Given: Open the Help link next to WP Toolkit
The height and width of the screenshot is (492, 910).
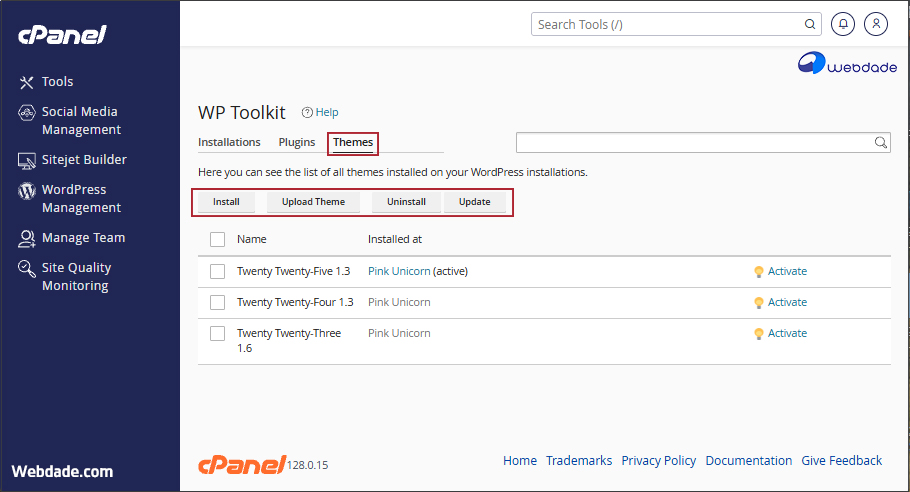Looking at the screenshot, I should click(x=320, y=113).
